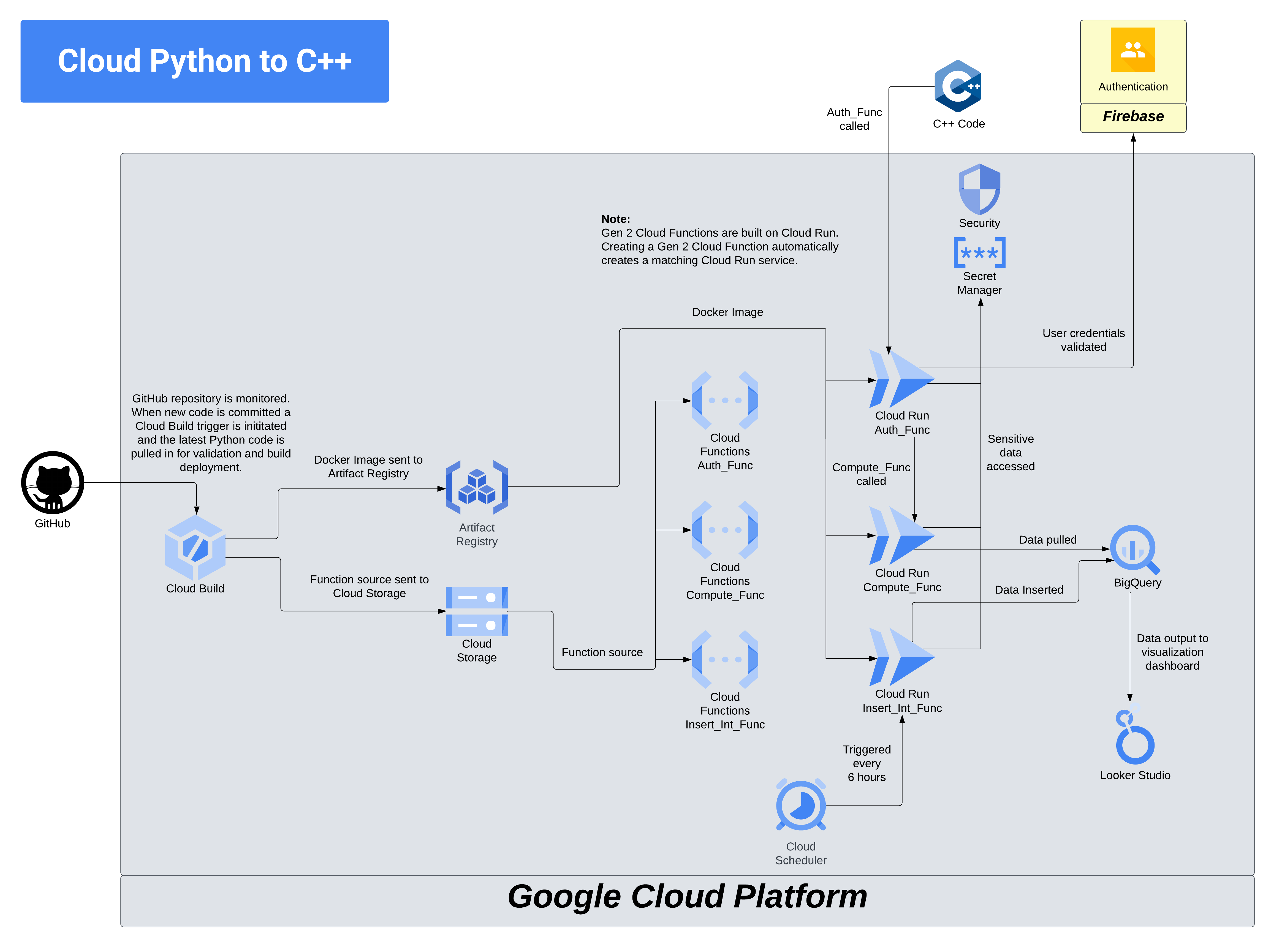Click the Cloud Functions Auth_Func icon
The width and height of the screenshot is (1282, 952).
tap(725, 400)
